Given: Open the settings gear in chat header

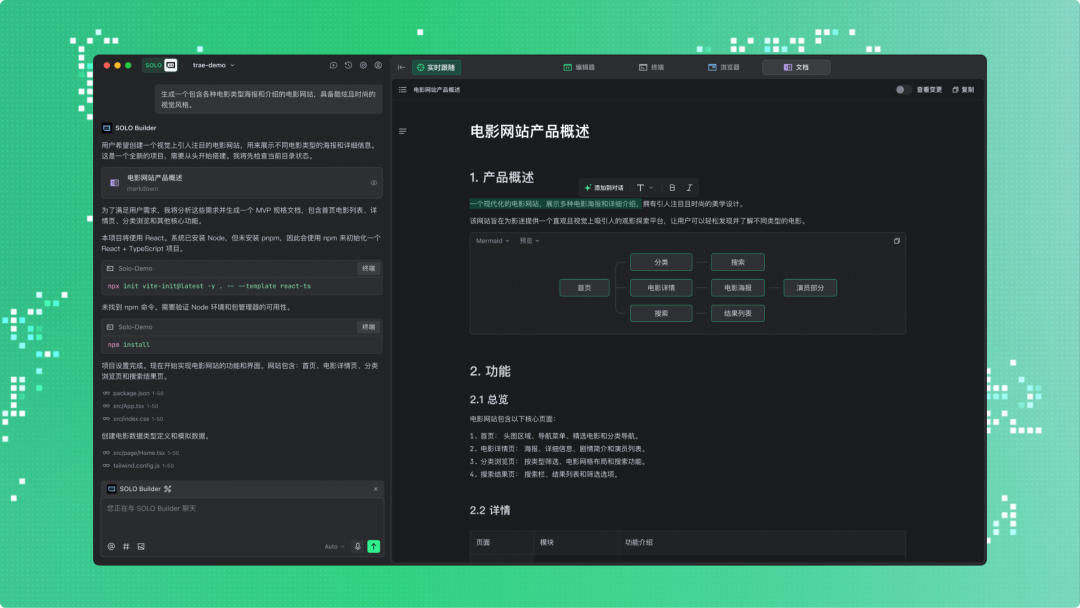Looking at the screenshot, I should (364, 65).
